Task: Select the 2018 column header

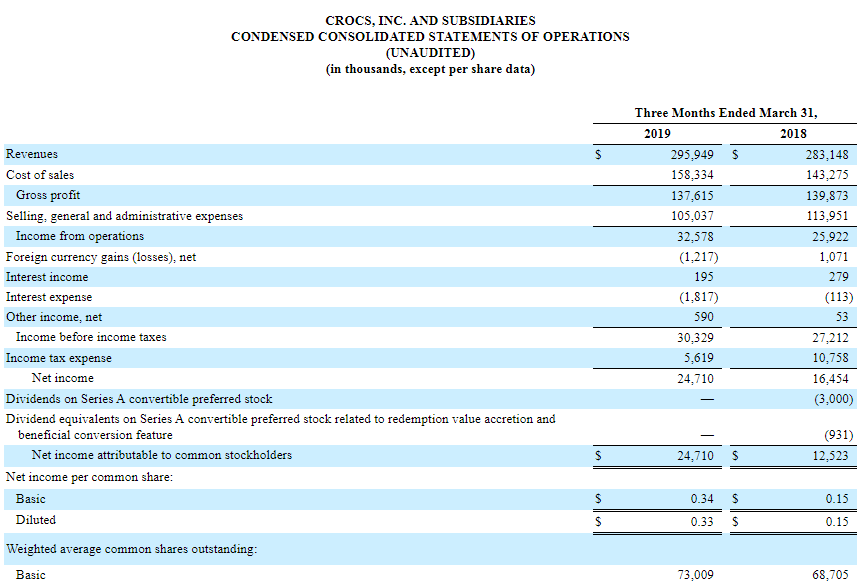Action: (793, 134)
